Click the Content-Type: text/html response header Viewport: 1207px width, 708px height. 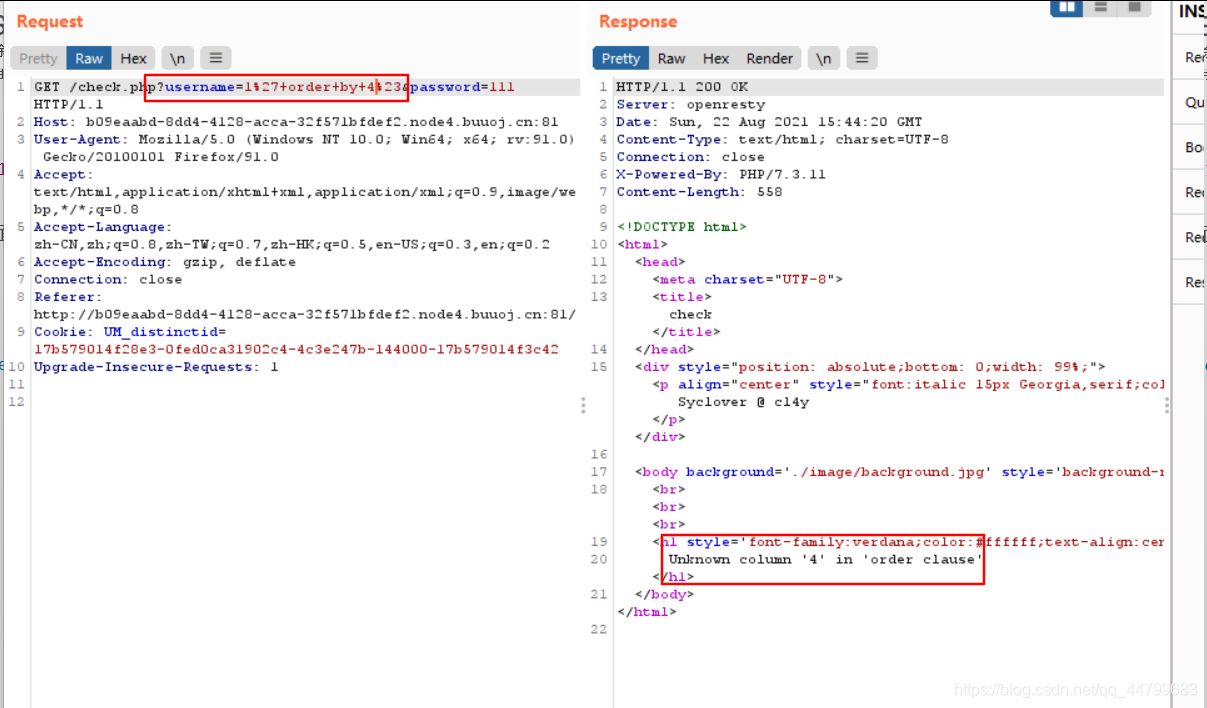tap(782, 139)
